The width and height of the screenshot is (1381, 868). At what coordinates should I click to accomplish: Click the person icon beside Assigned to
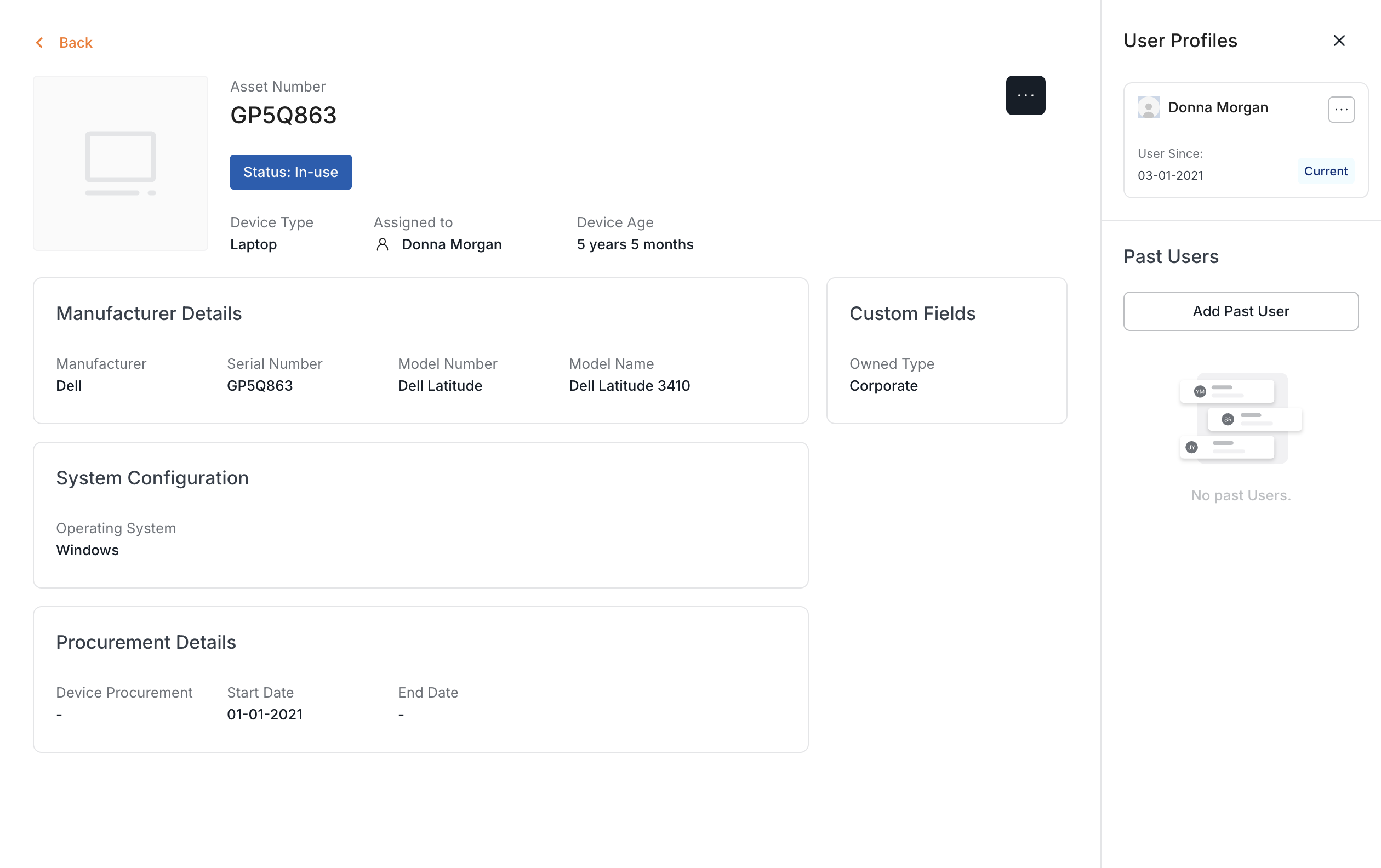[383, 245]
